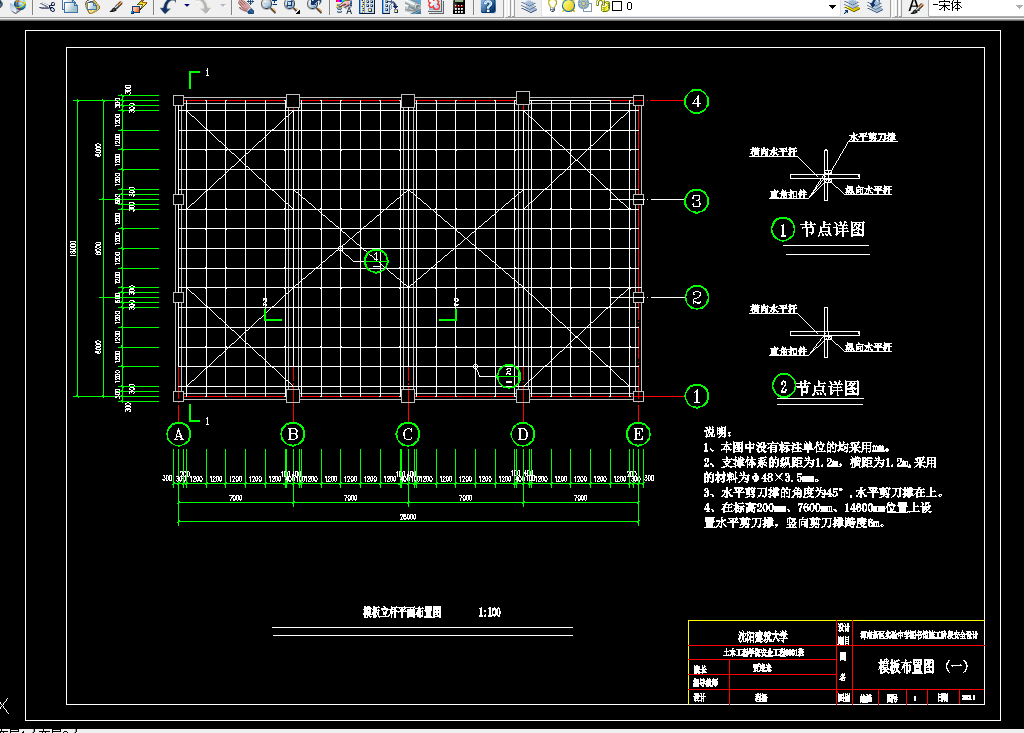
Task: Open the text style dropdown showing 宋体
Action: tap(975, 6)
